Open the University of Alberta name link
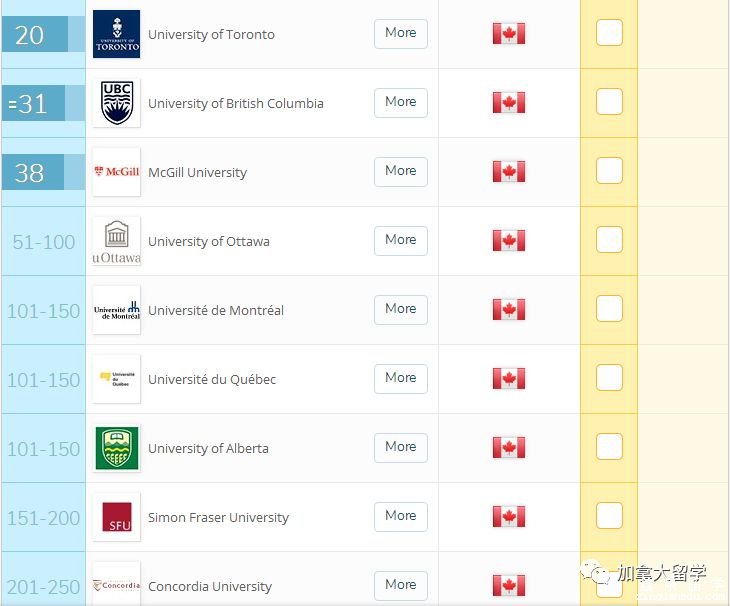 [x=208, y=448]
